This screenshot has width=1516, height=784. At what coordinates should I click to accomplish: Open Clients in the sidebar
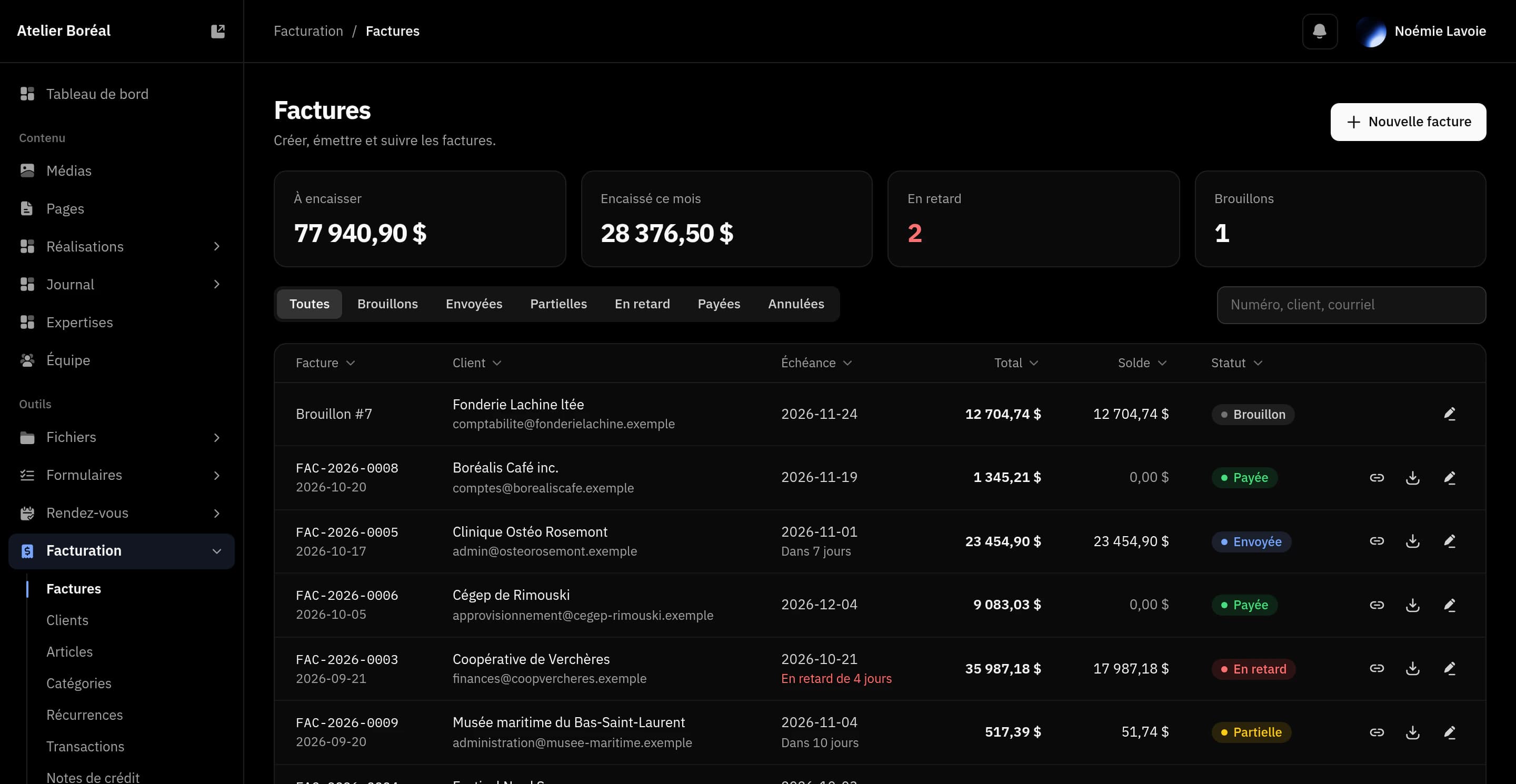tap(67, 620)
